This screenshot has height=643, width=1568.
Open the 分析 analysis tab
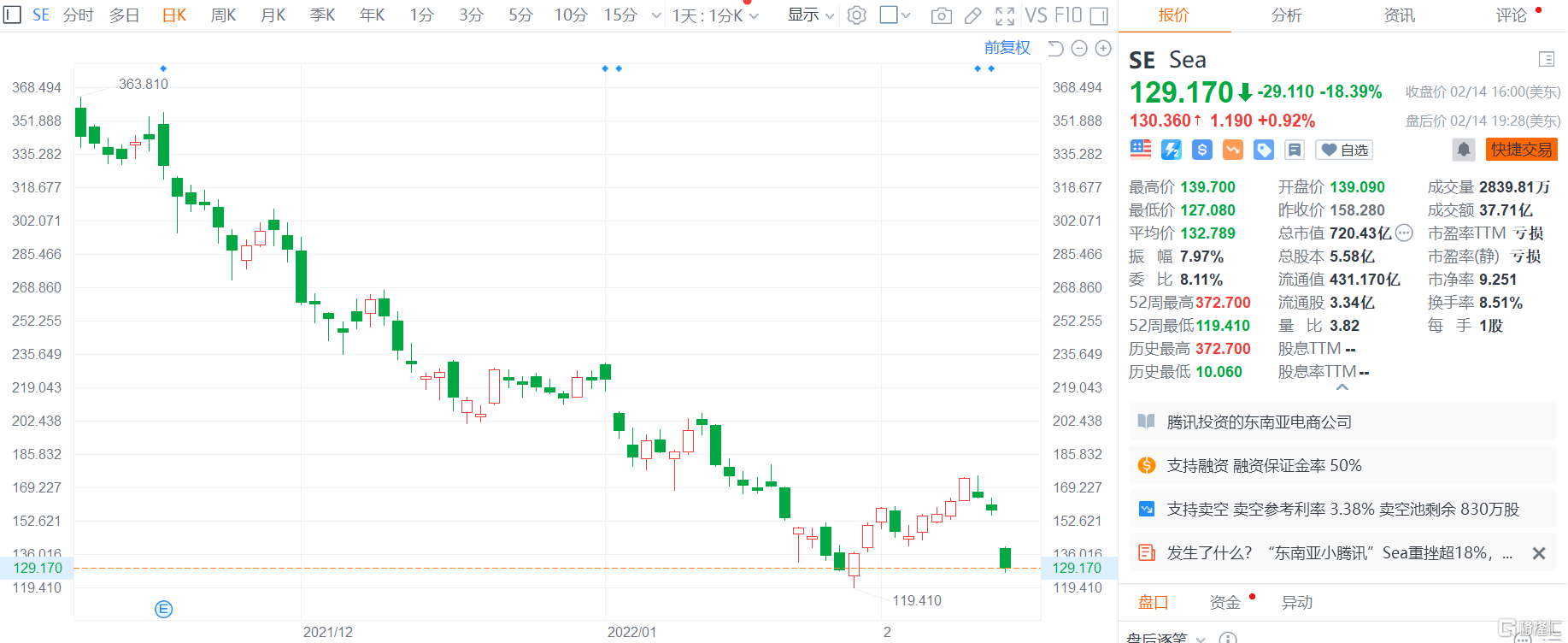(1286, 15)
